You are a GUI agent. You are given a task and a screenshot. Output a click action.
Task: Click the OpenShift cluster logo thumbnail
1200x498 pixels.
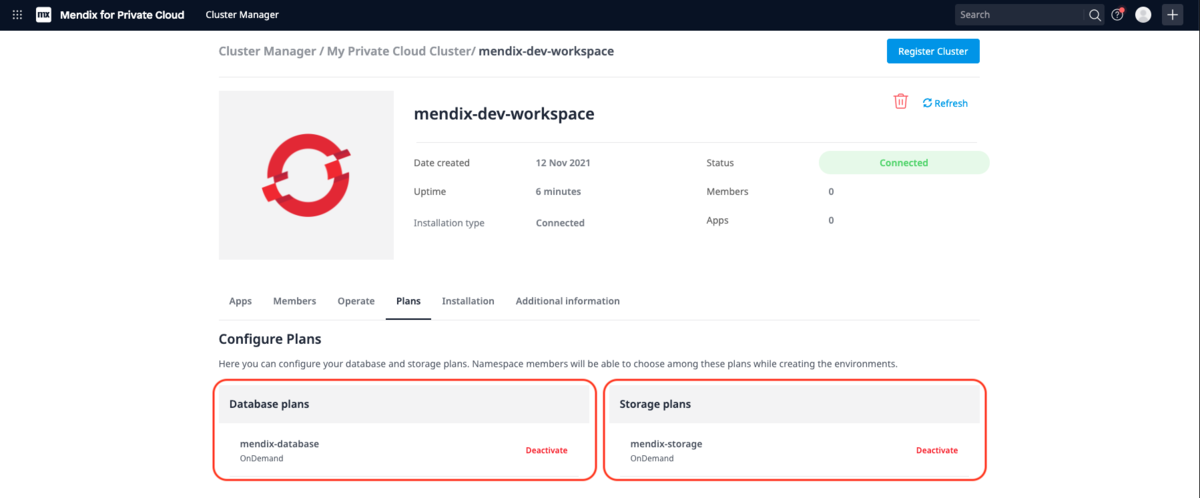[307, 175]
